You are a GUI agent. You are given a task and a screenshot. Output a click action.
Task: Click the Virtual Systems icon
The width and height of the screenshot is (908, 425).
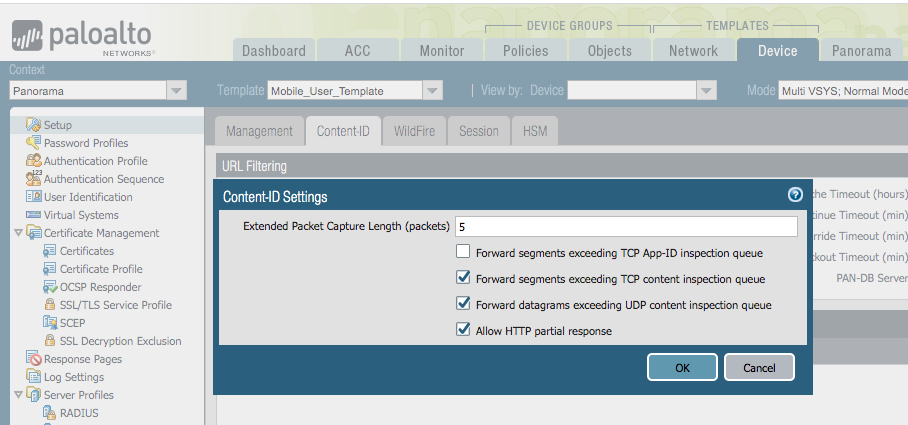[34, 215]
